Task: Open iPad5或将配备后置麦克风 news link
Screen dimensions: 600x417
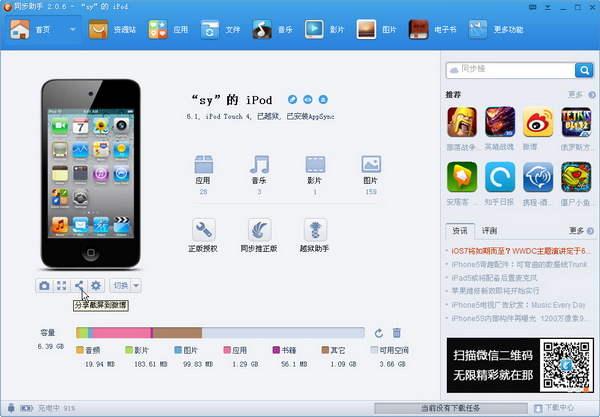Action: click(494, 278)
